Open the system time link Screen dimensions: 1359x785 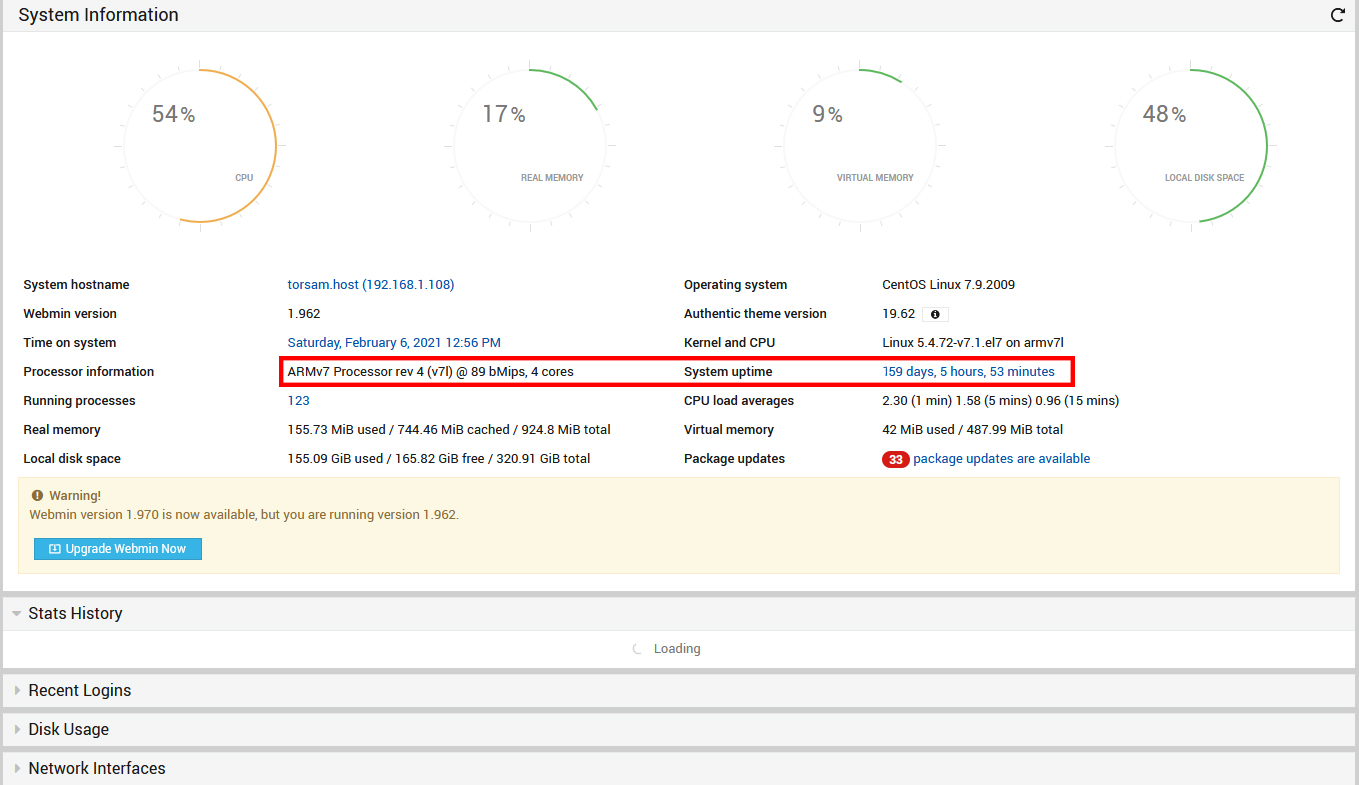point(394,343)
